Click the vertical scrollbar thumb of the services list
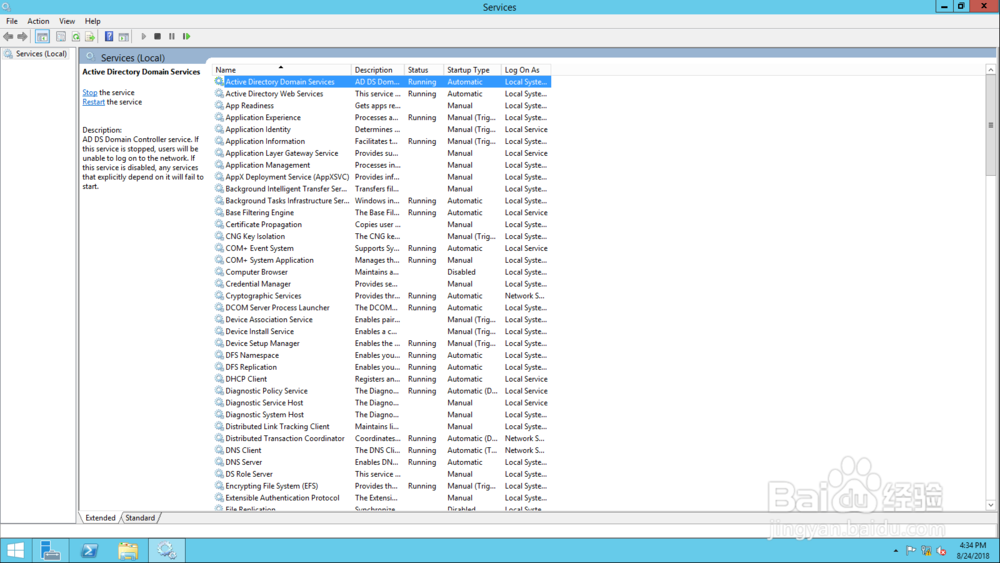The image size is (1000, 563). click(990, 125)
